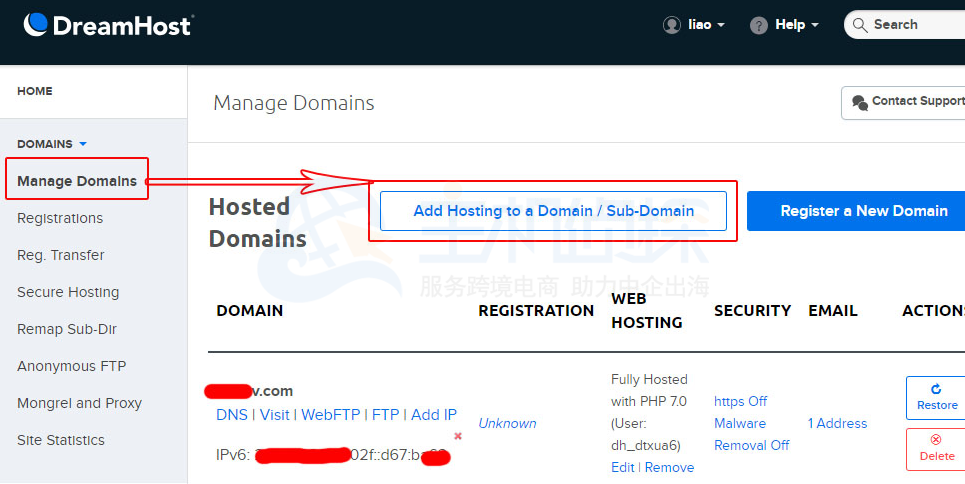Select Manage Domains in the sidebar

[77, 181]
